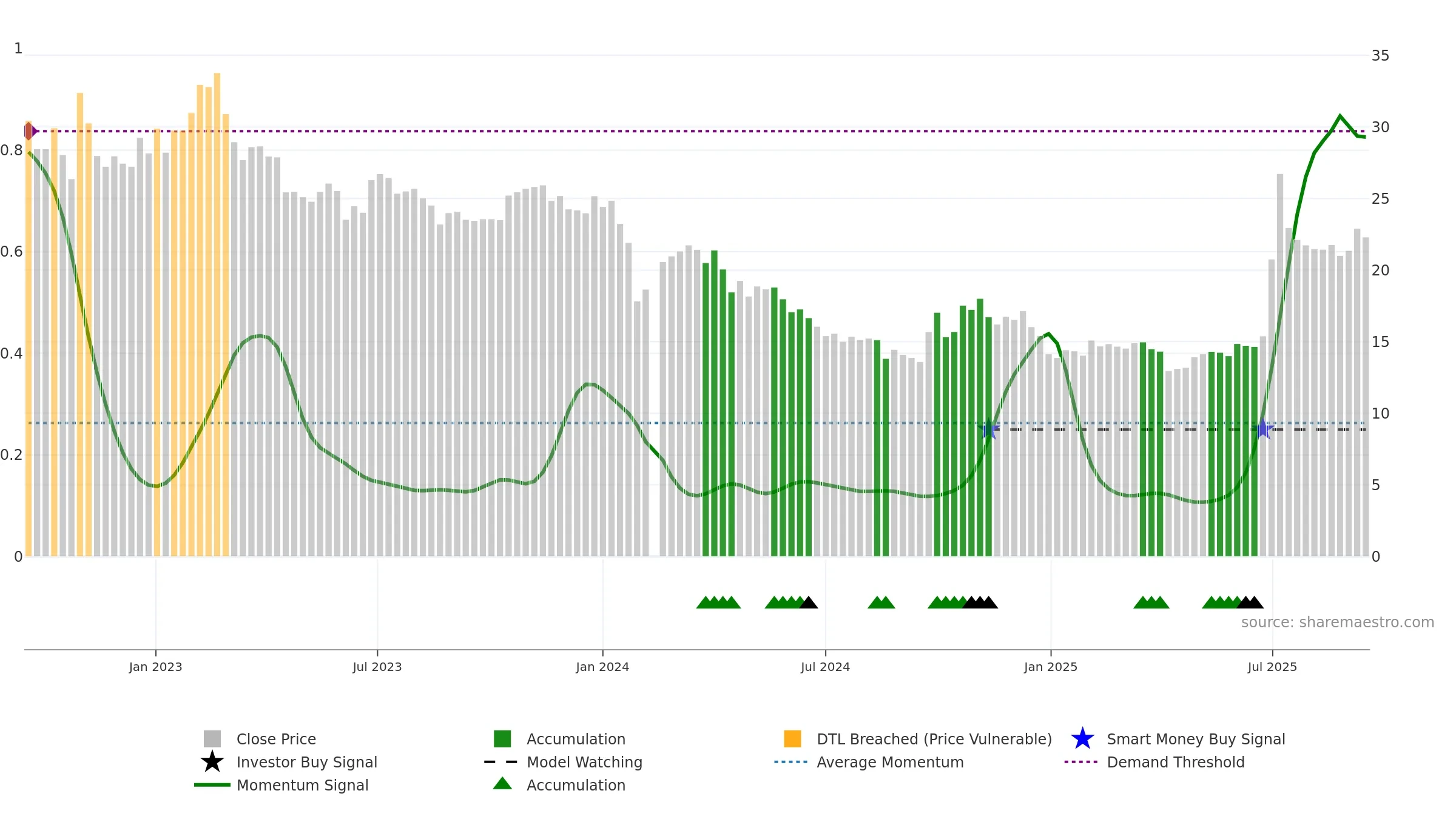Click the right axis value 10
The image size is (1456, 819).
(1380, 414)
